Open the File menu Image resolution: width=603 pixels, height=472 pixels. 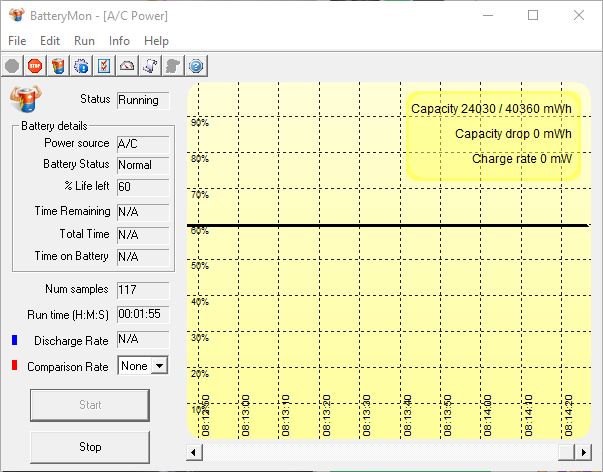[x=17, y=41]
